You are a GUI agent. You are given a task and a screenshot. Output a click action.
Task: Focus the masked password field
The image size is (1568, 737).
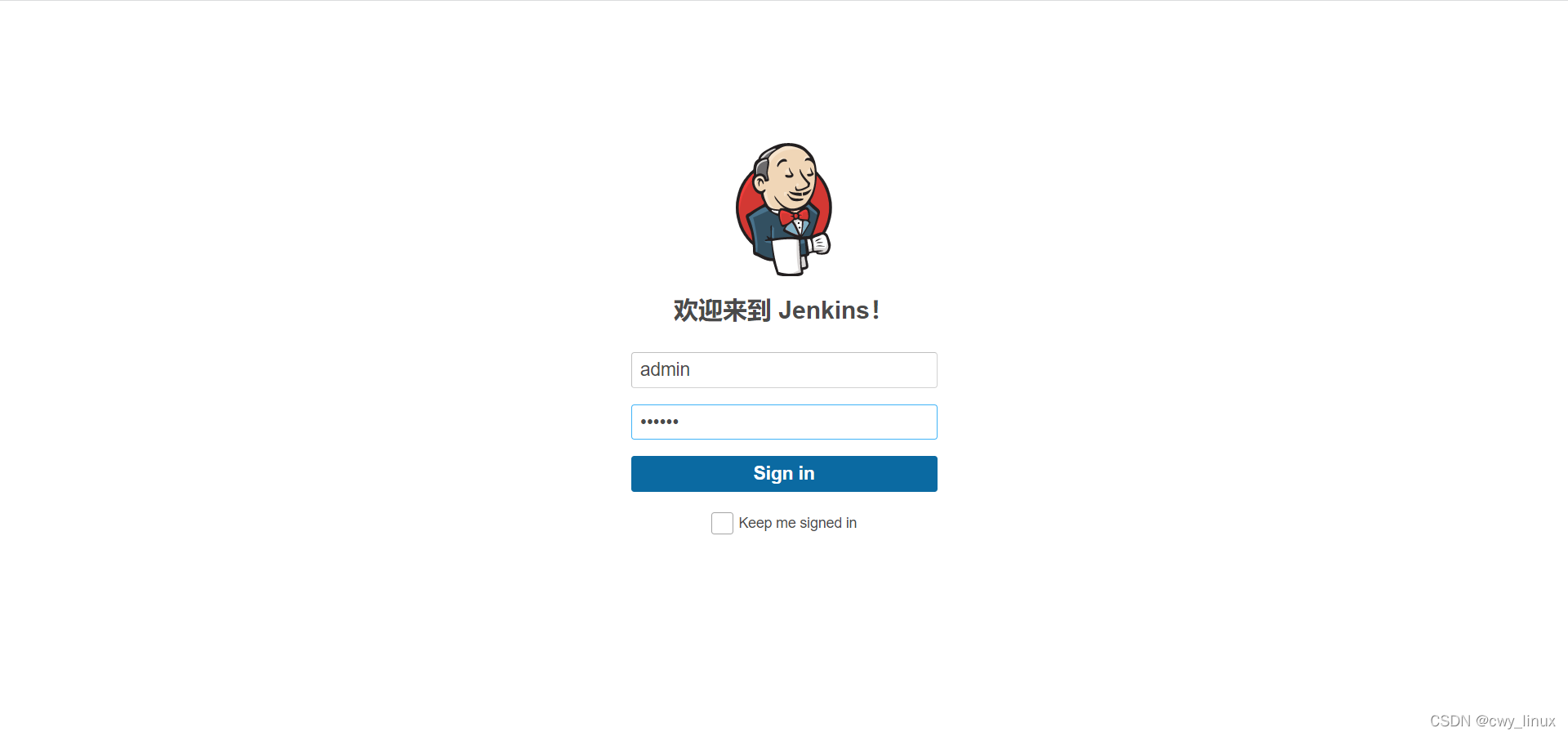pos(784,422)
